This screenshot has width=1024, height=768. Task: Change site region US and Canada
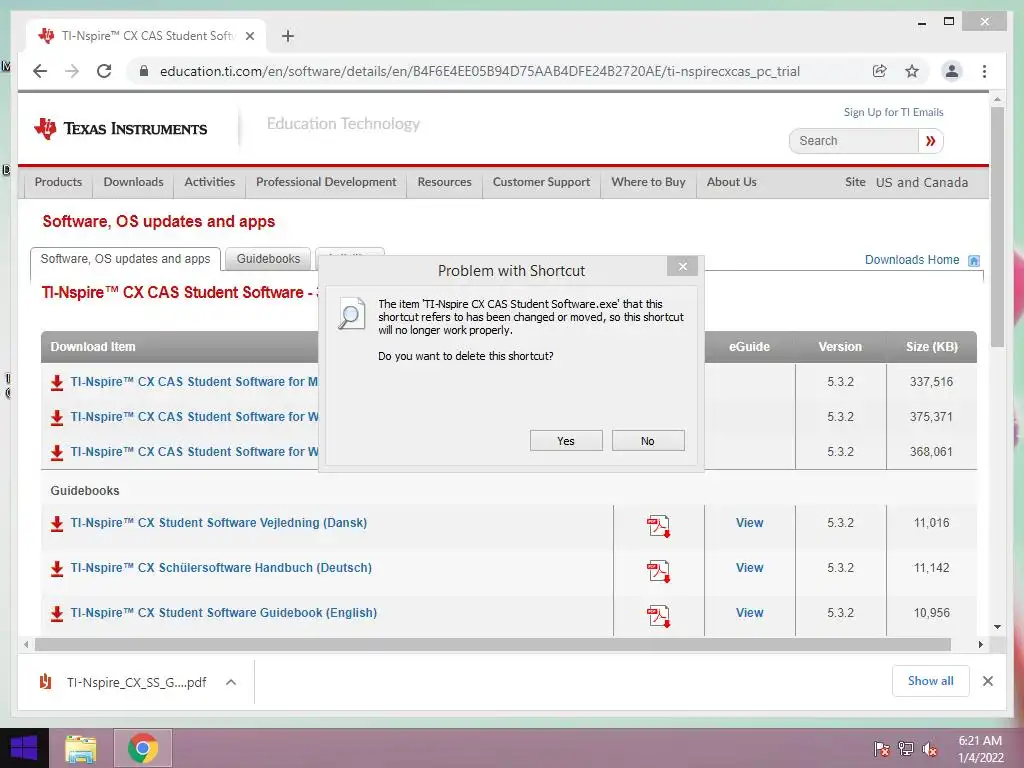(921, 183)
